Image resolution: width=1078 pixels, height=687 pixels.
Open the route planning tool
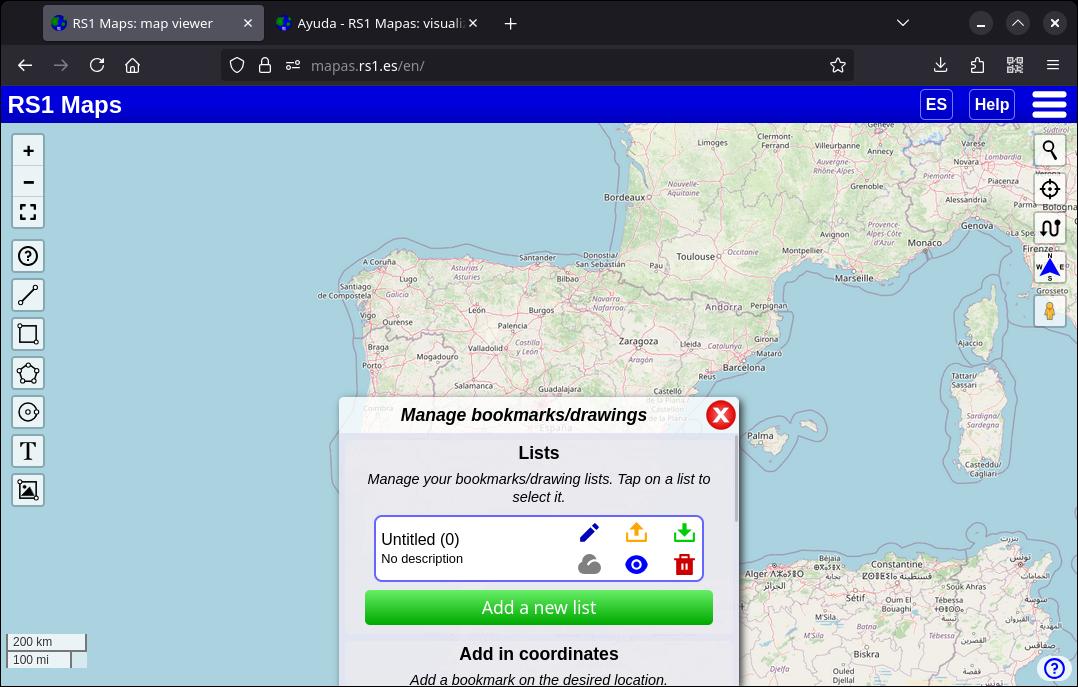(x=1050, y=228)
